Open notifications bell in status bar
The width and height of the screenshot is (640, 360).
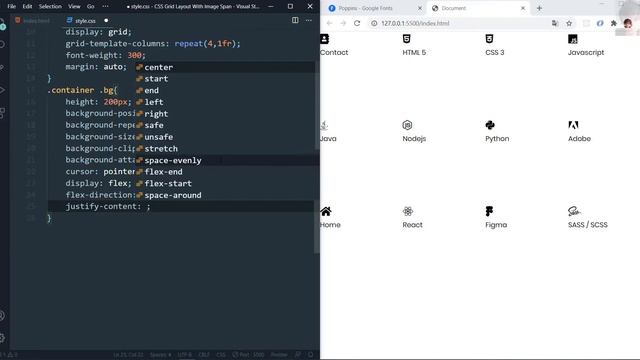click(x=311, y=355)
